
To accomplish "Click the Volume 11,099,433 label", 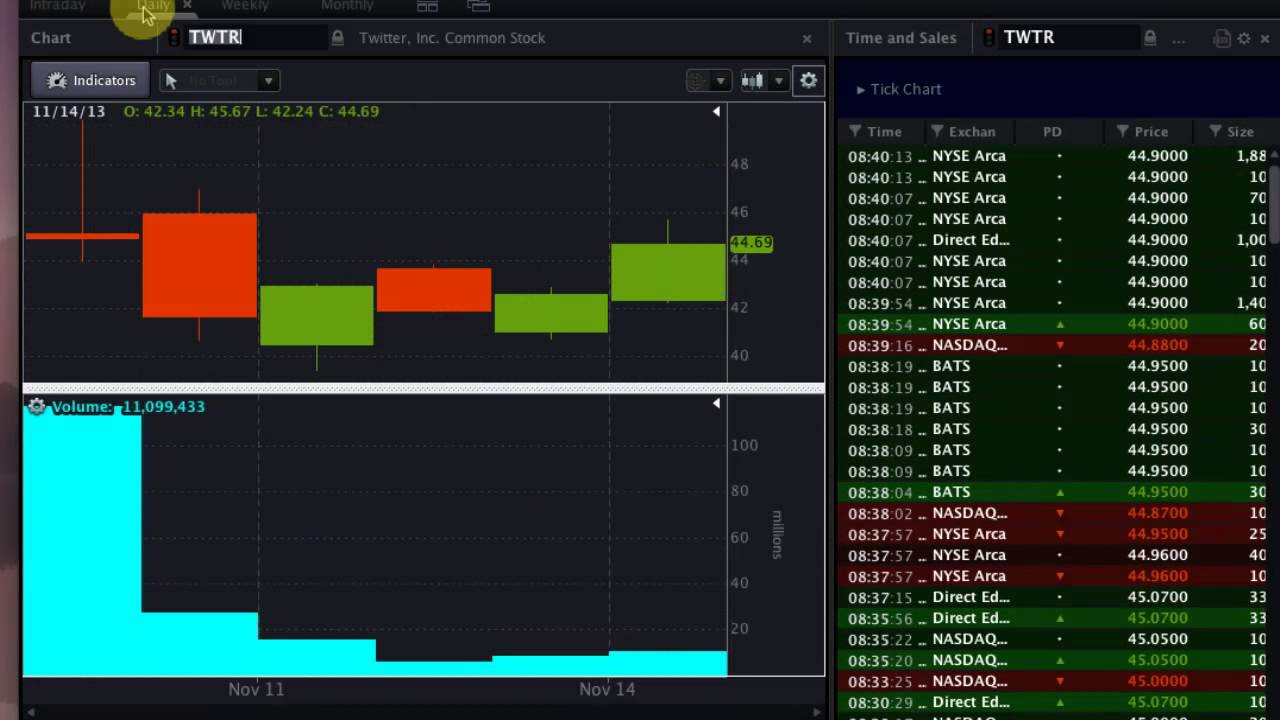I will pyautogui.click(x=128, y=407).
